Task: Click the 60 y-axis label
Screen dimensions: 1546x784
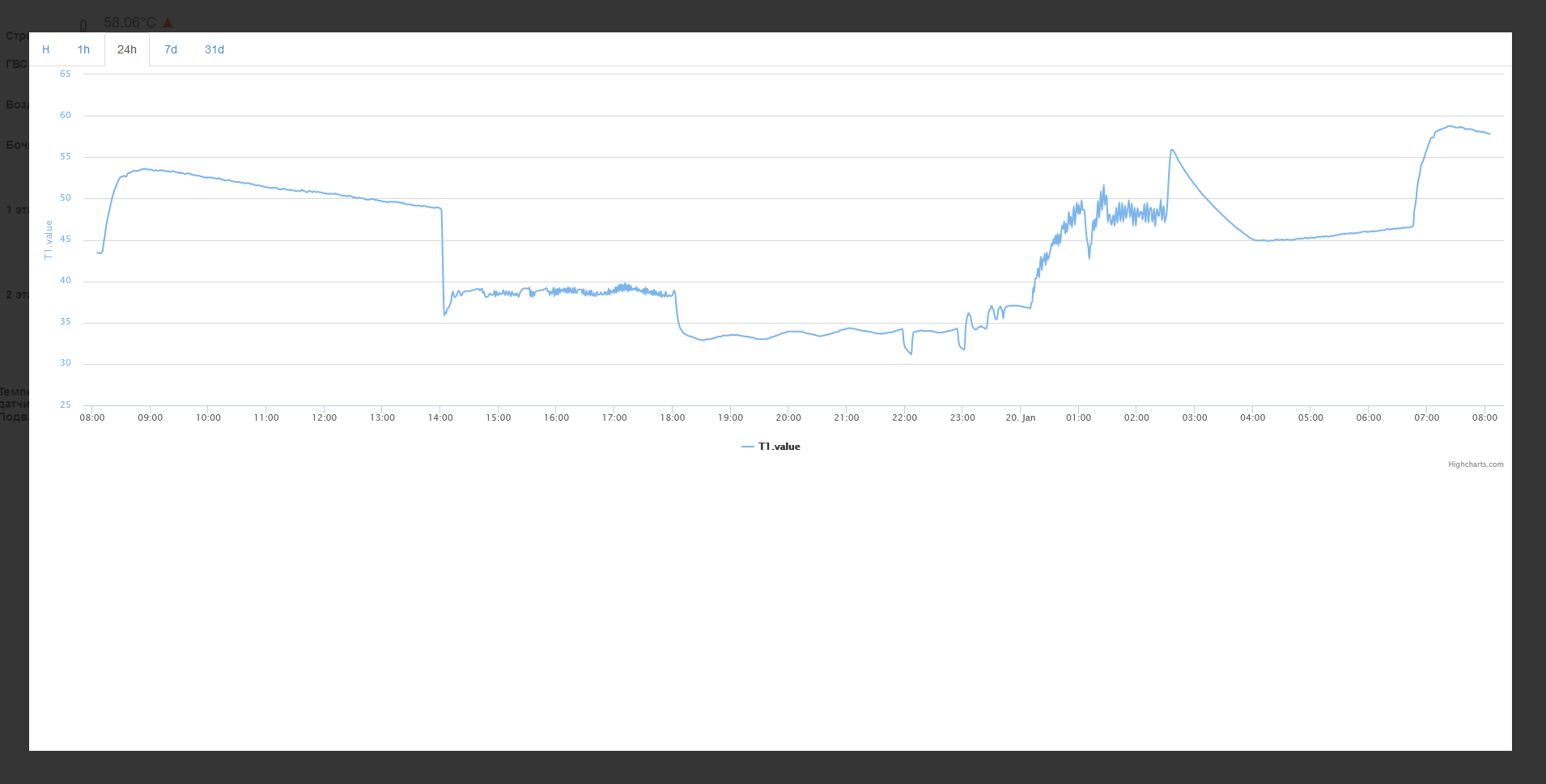Action: coord(66,115)
